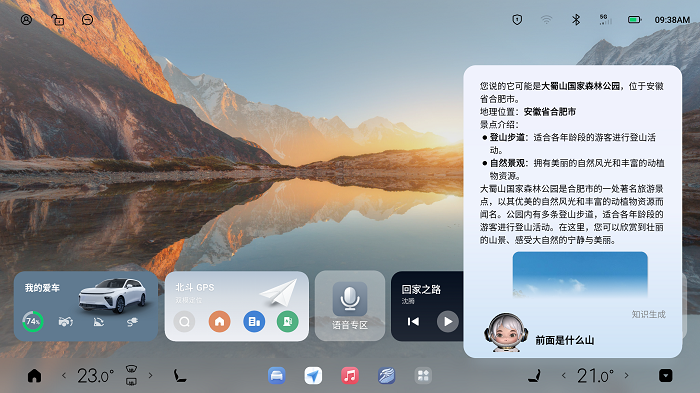Decrease the driver temperature from 23.0°

pyautogui.click(x=64, y=376)
